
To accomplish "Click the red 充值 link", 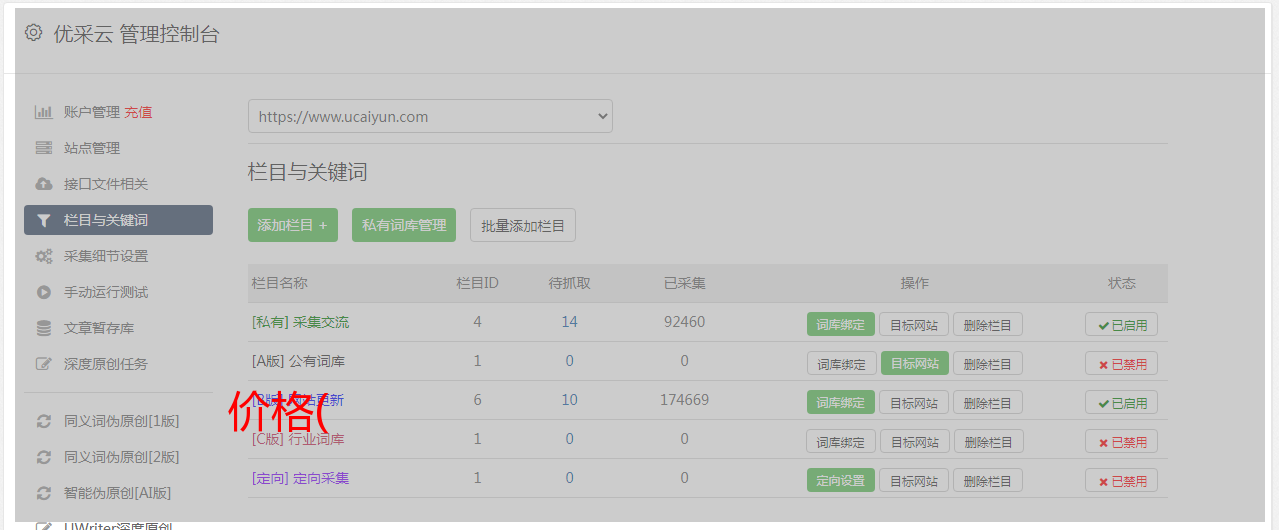I will point(138,112).
